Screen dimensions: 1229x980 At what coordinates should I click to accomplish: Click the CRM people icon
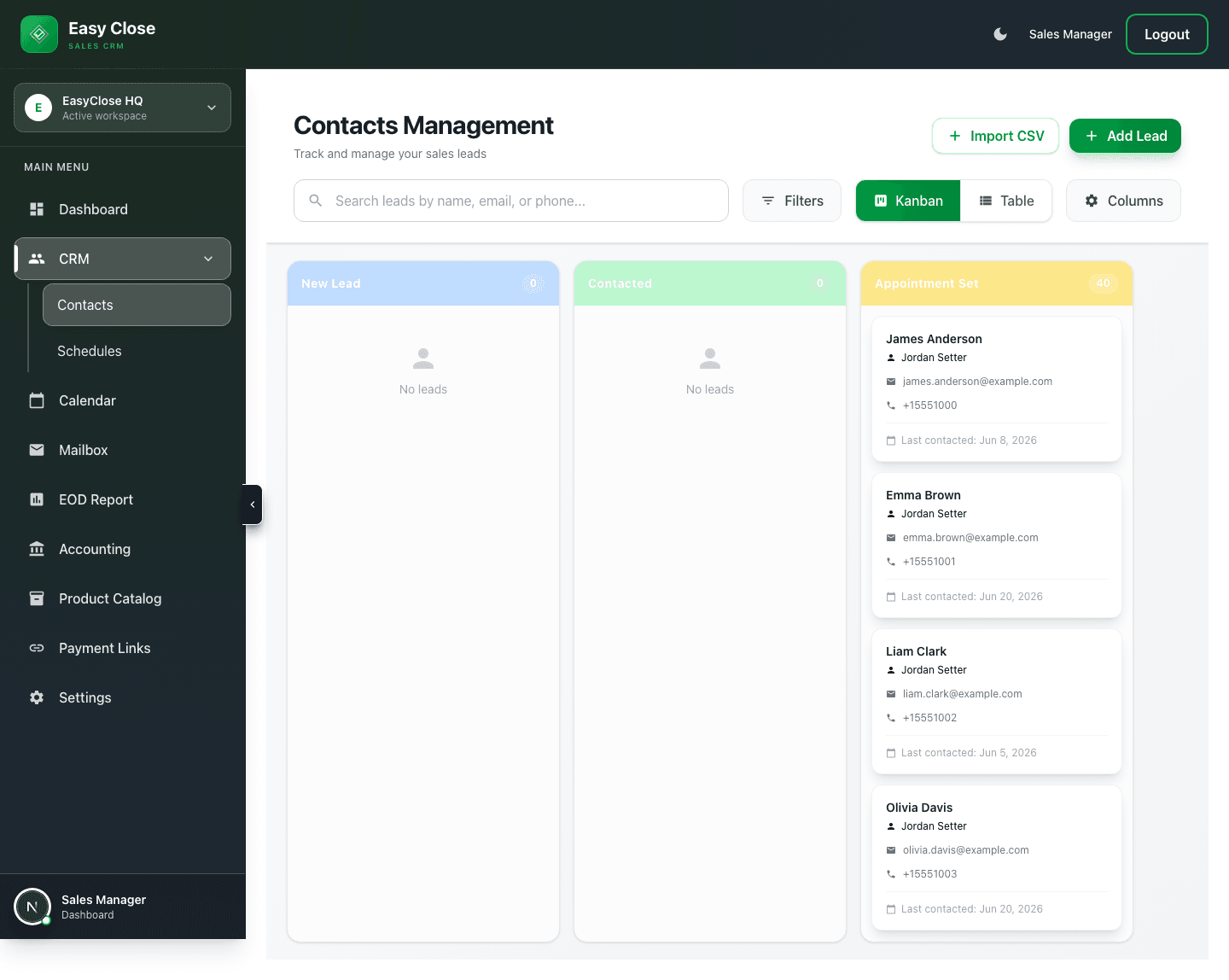[37, 259]
